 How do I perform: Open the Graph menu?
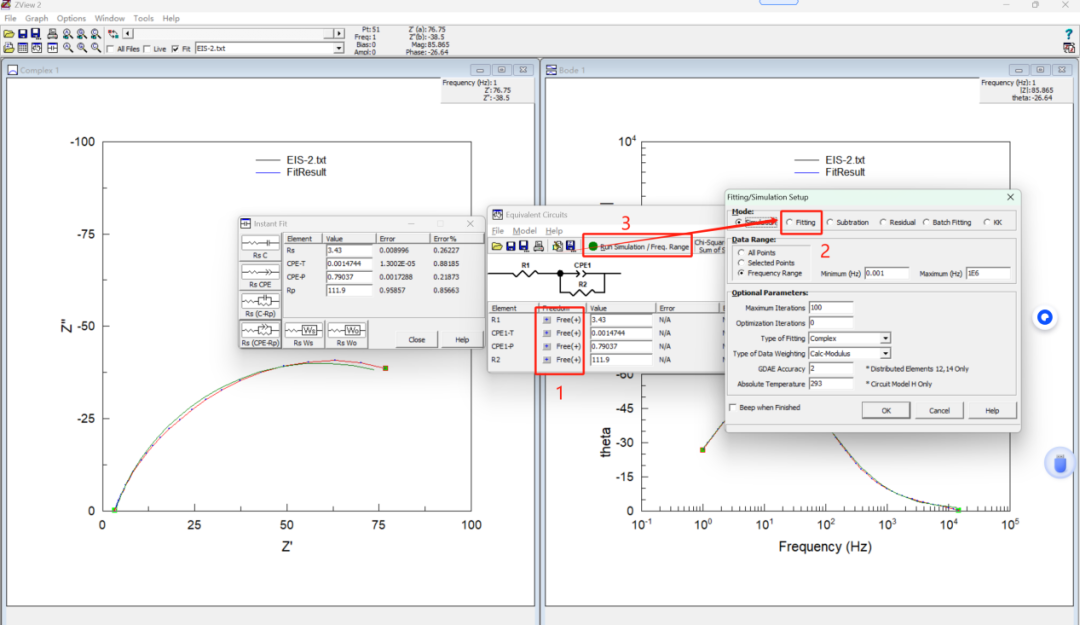pyautogui.click(x=37, y=18)
